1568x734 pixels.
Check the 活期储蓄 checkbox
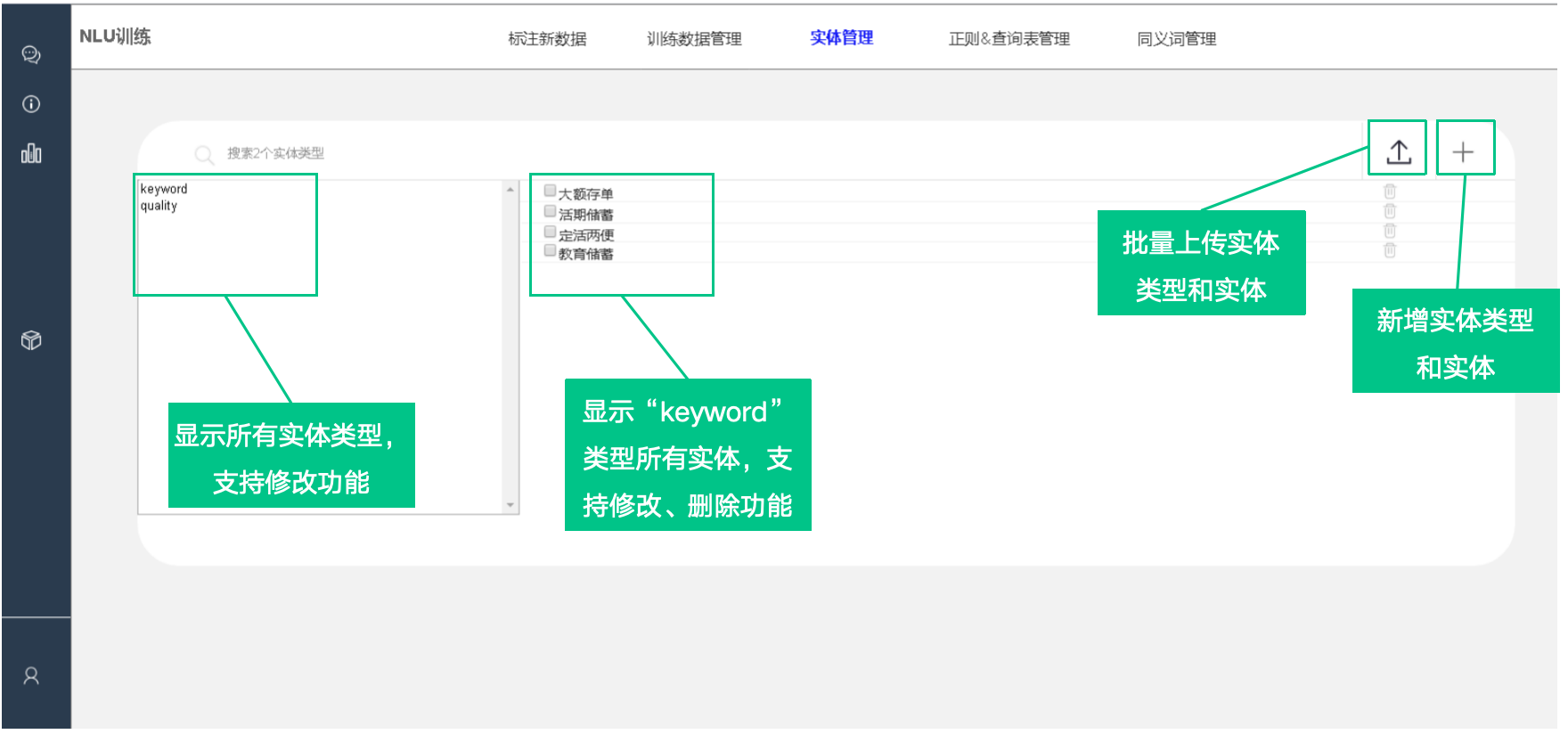[550, 211]
